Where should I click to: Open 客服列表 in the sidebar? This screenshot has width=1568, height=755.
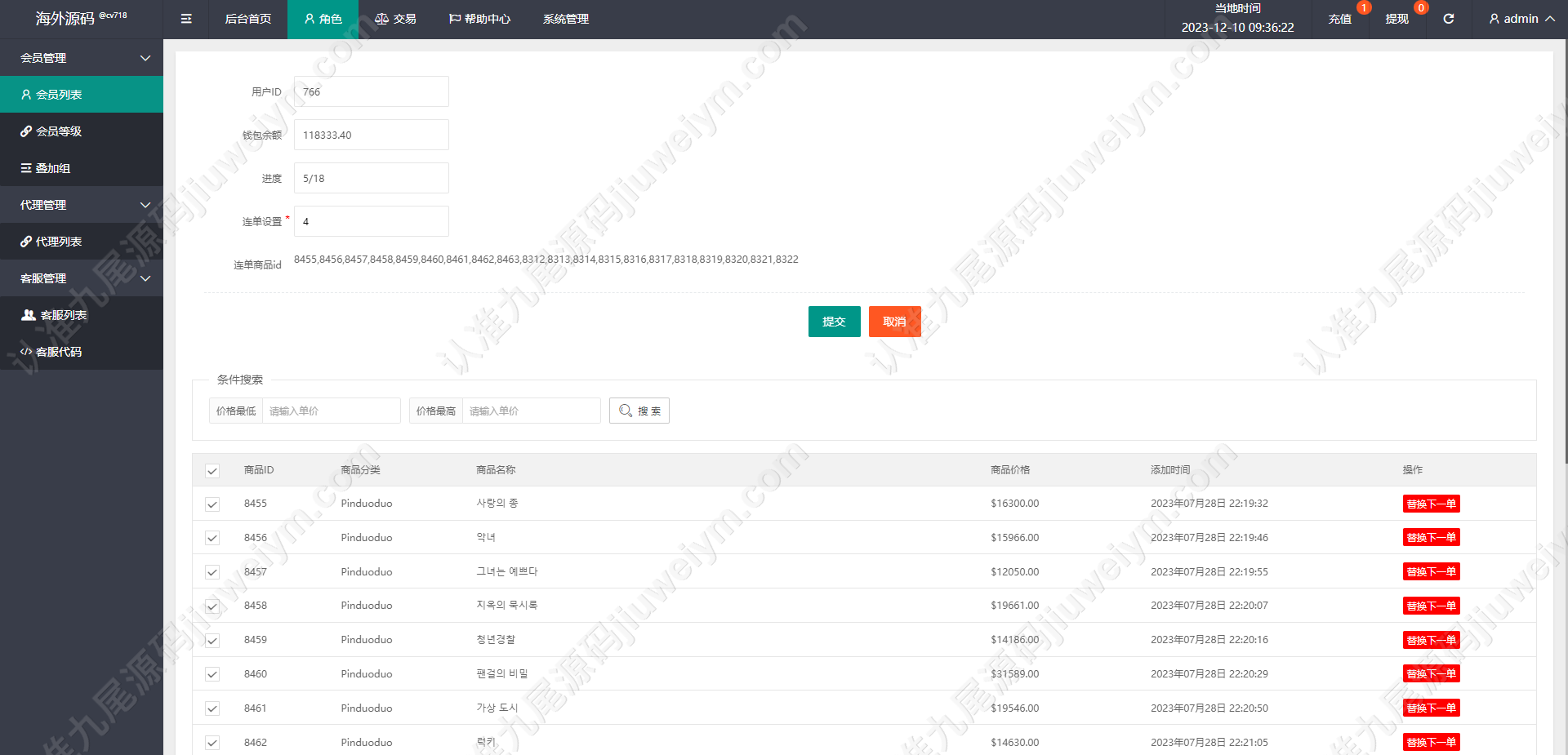82,315
